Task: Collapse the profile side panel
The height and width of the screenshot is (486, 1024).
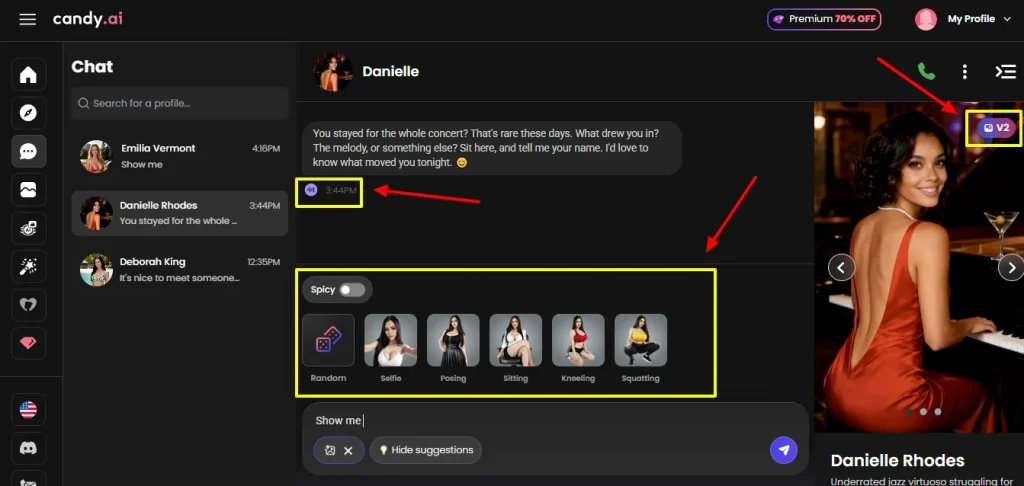Action: pyautogui.click(x=1004, y=72)
